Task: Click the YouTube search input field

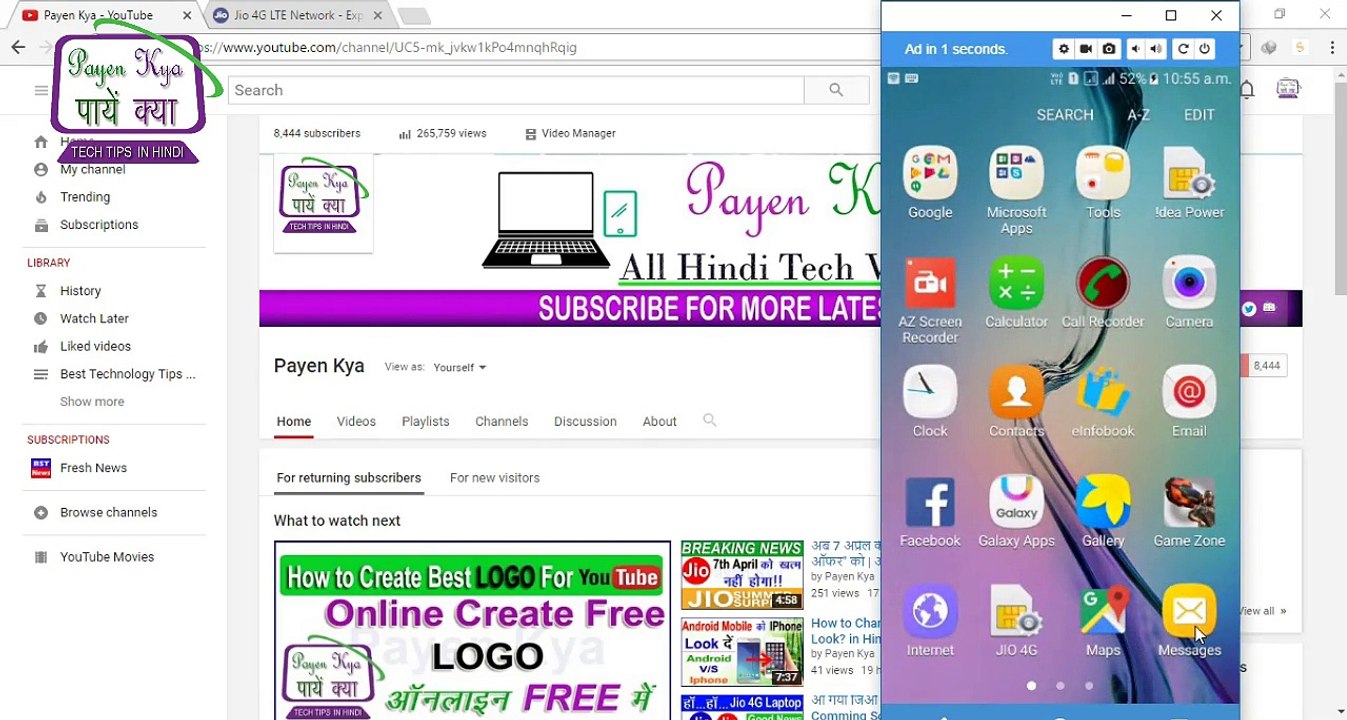Action: 516,90
